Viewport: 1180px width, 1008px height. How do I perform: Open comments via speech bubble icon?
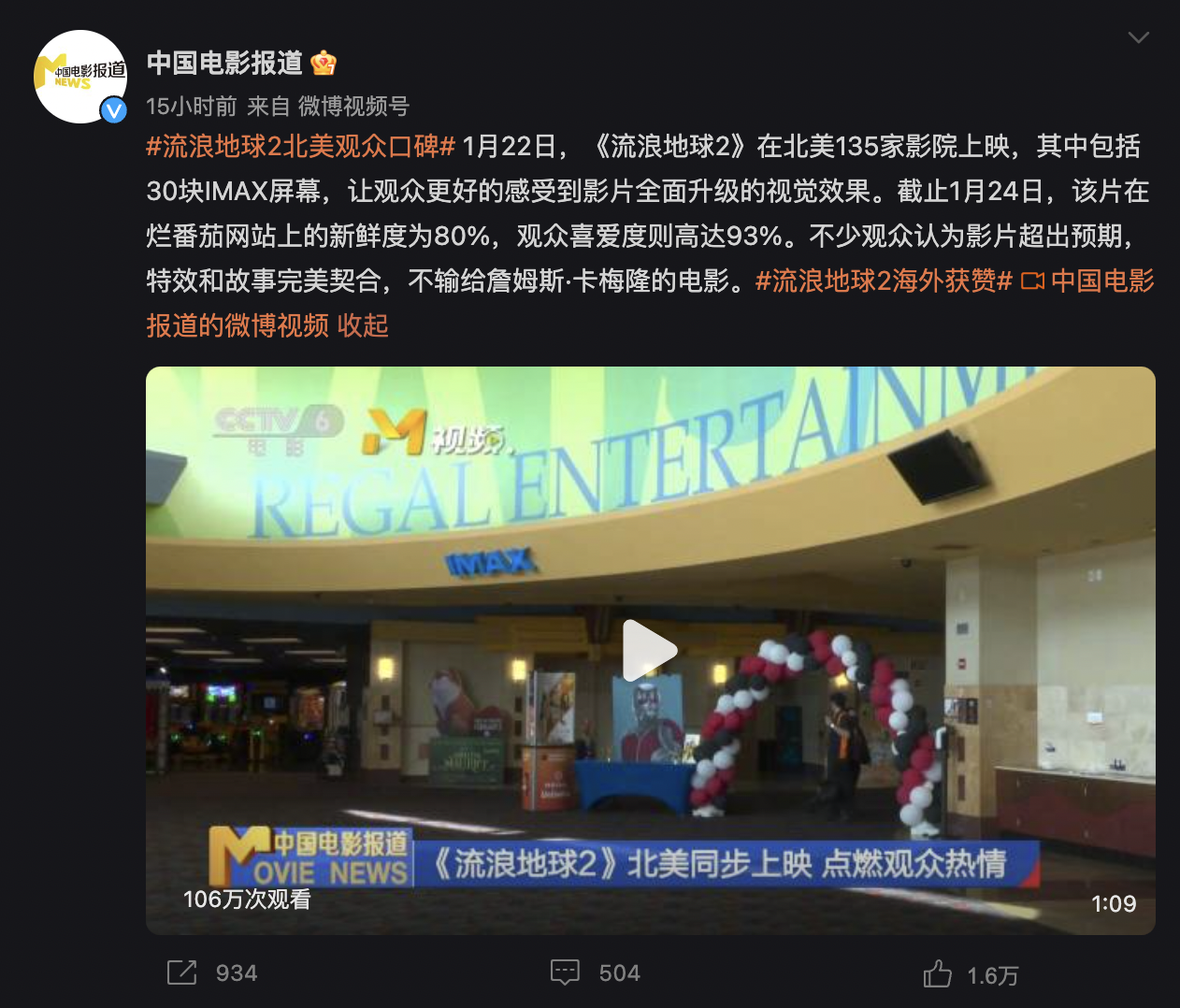click(x=566, y=972)
